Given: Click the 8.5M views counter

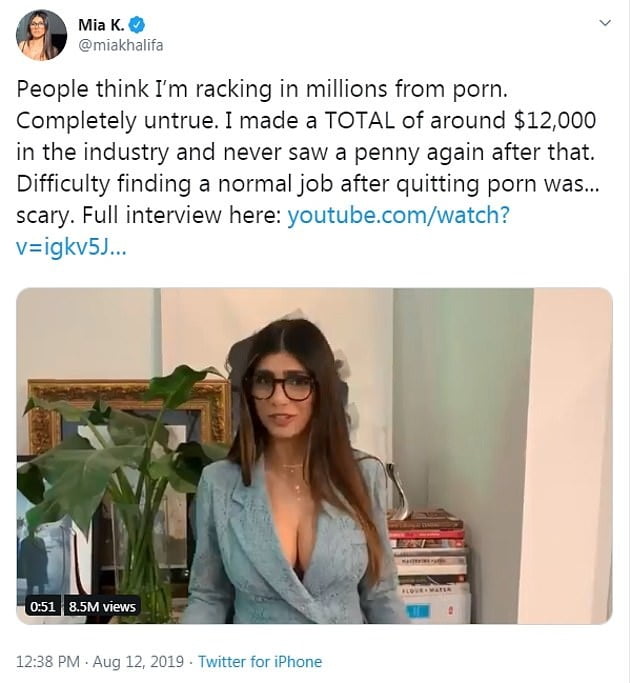Looking at the screenshot, I should tap(102, 606).
